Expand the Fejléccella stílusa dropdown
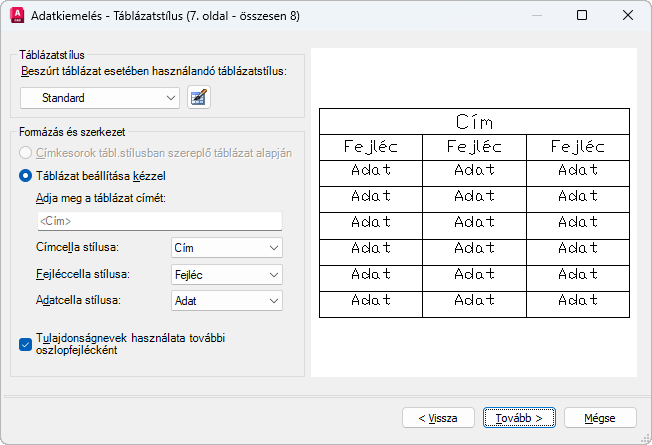652x445 pixels. click(225, 273)
